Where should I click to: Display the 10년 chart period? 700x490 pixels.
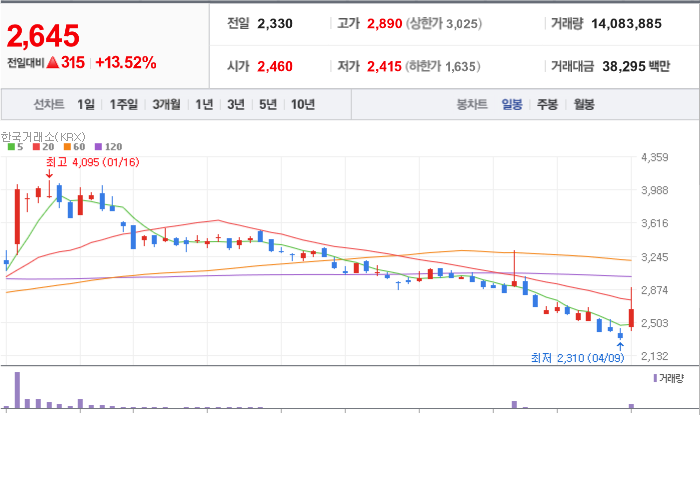(303, 104)
